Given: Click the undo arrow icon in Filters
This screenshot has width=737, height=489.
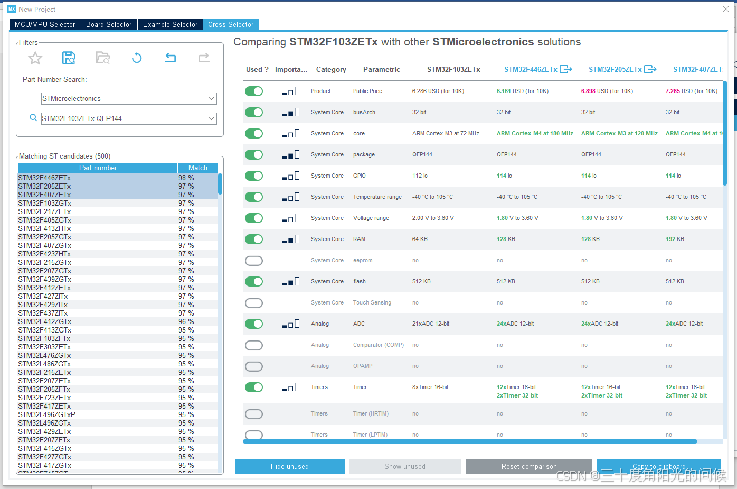Looking at the screenshot, I should [x=171, y=57].
